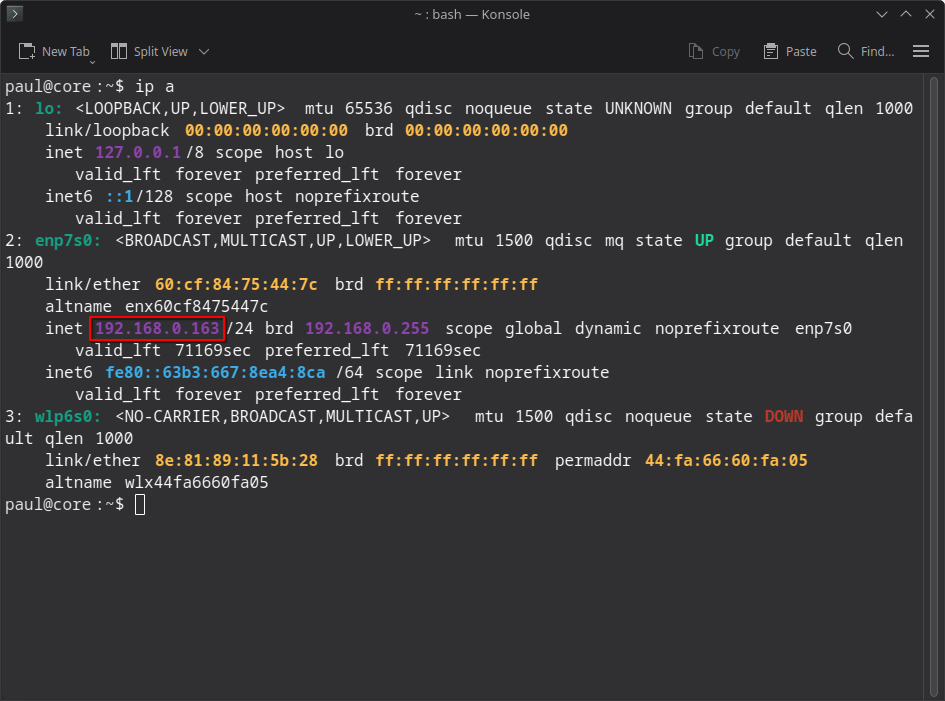Click the Copy documents icon

[x=696, y=51]
